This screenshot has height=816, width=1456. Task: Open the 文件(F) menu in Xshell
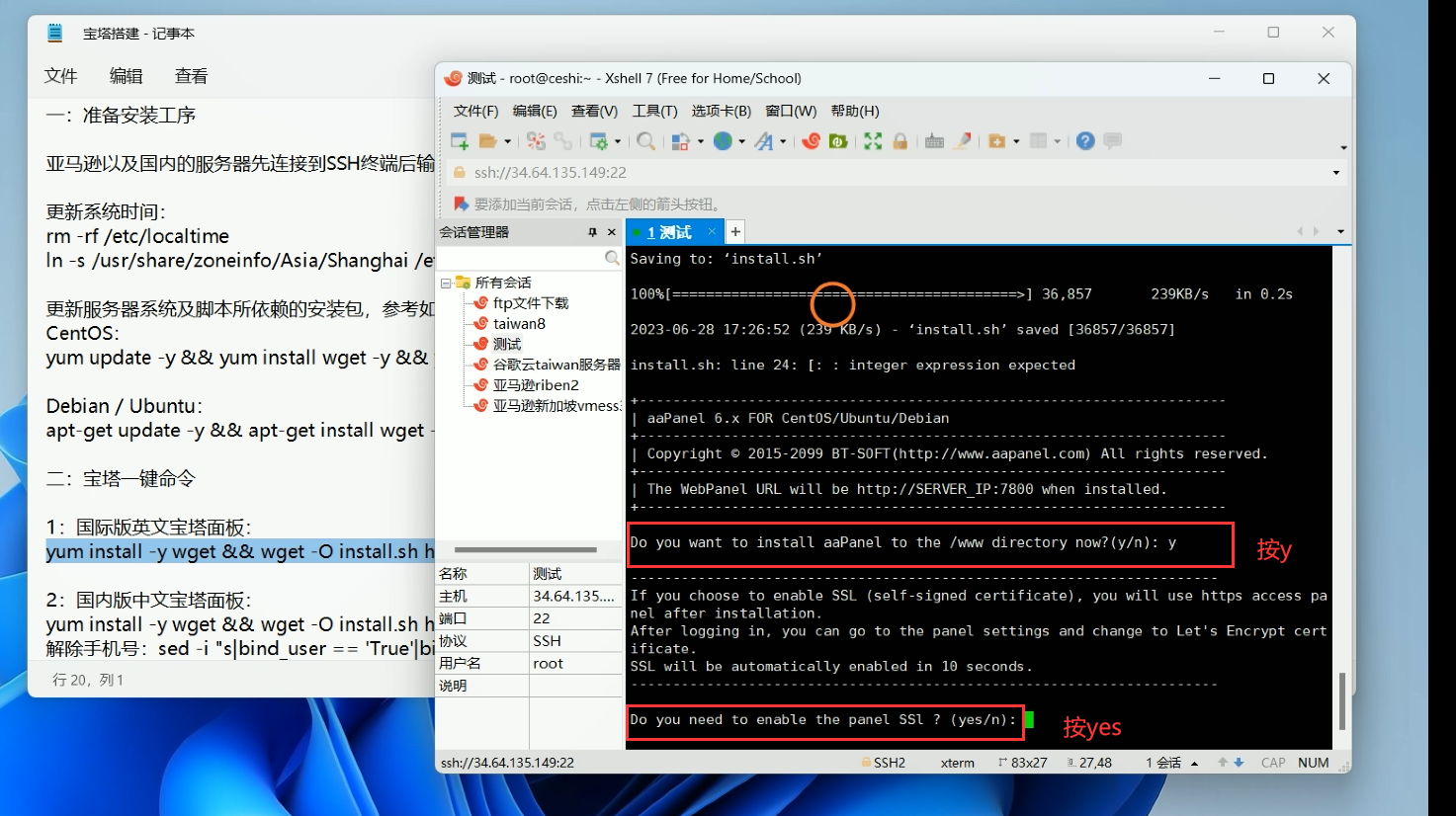[x=475, y=111]
